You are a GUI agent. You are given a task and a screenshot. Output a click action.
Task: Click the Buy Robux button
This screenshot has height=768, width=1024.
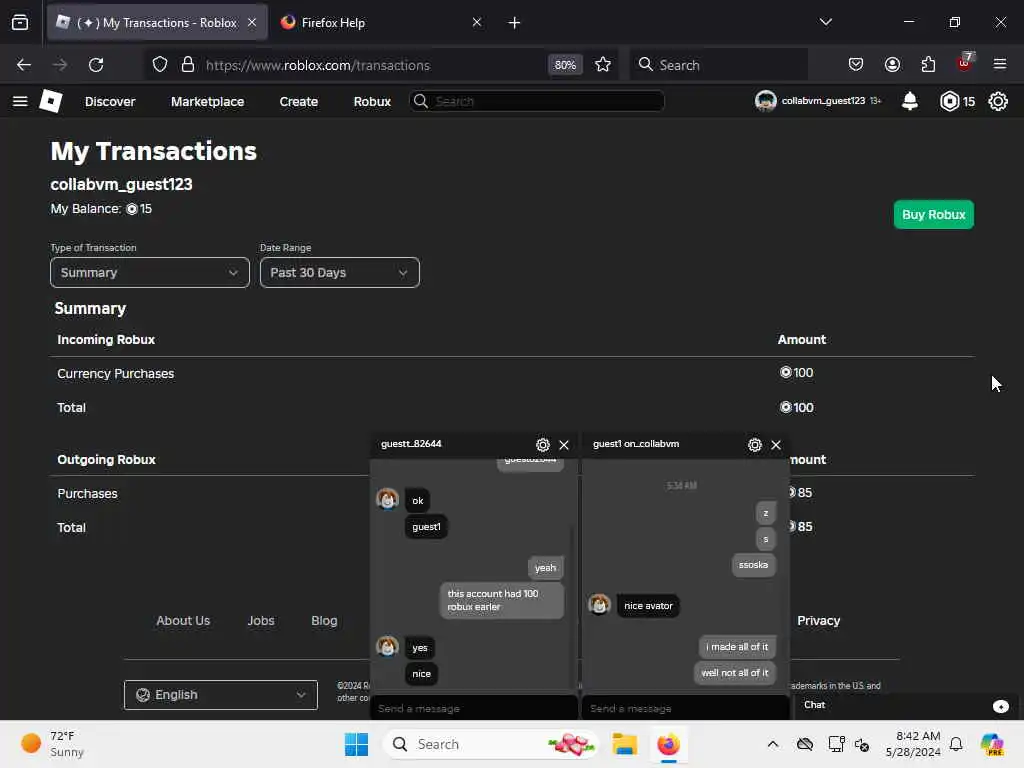pos(933,215)
